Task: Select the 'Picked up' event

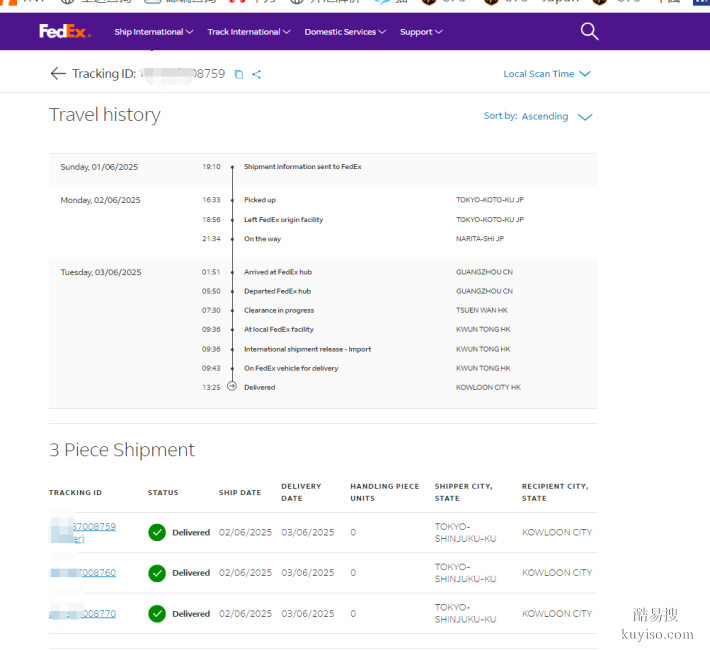Action: (x=259, y=200)
